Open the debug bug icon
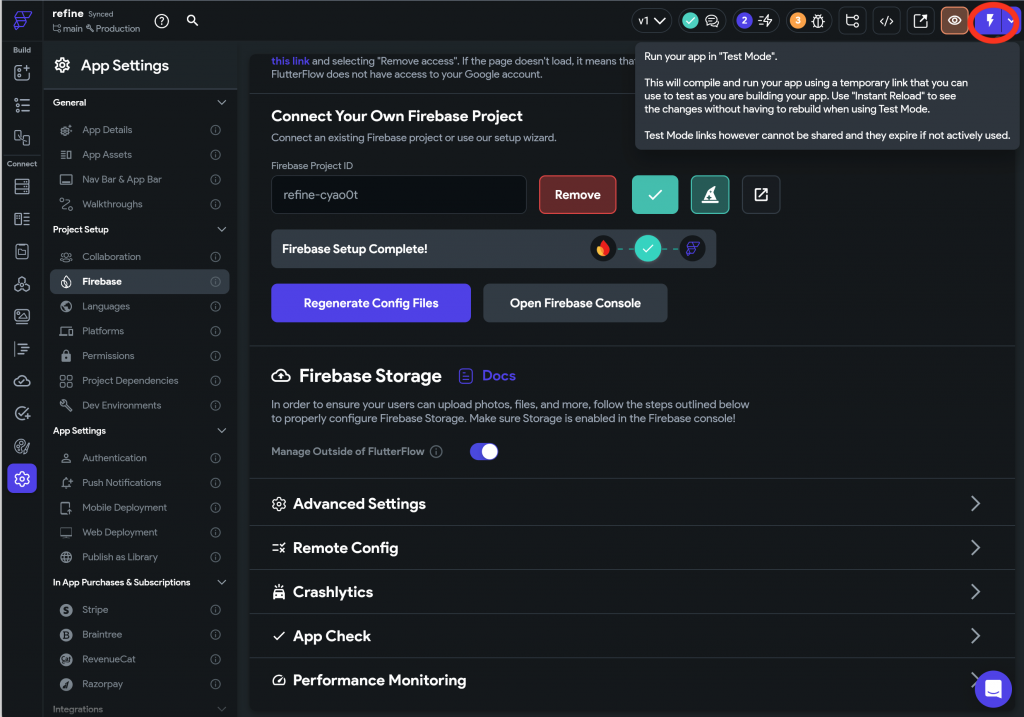 818,21
